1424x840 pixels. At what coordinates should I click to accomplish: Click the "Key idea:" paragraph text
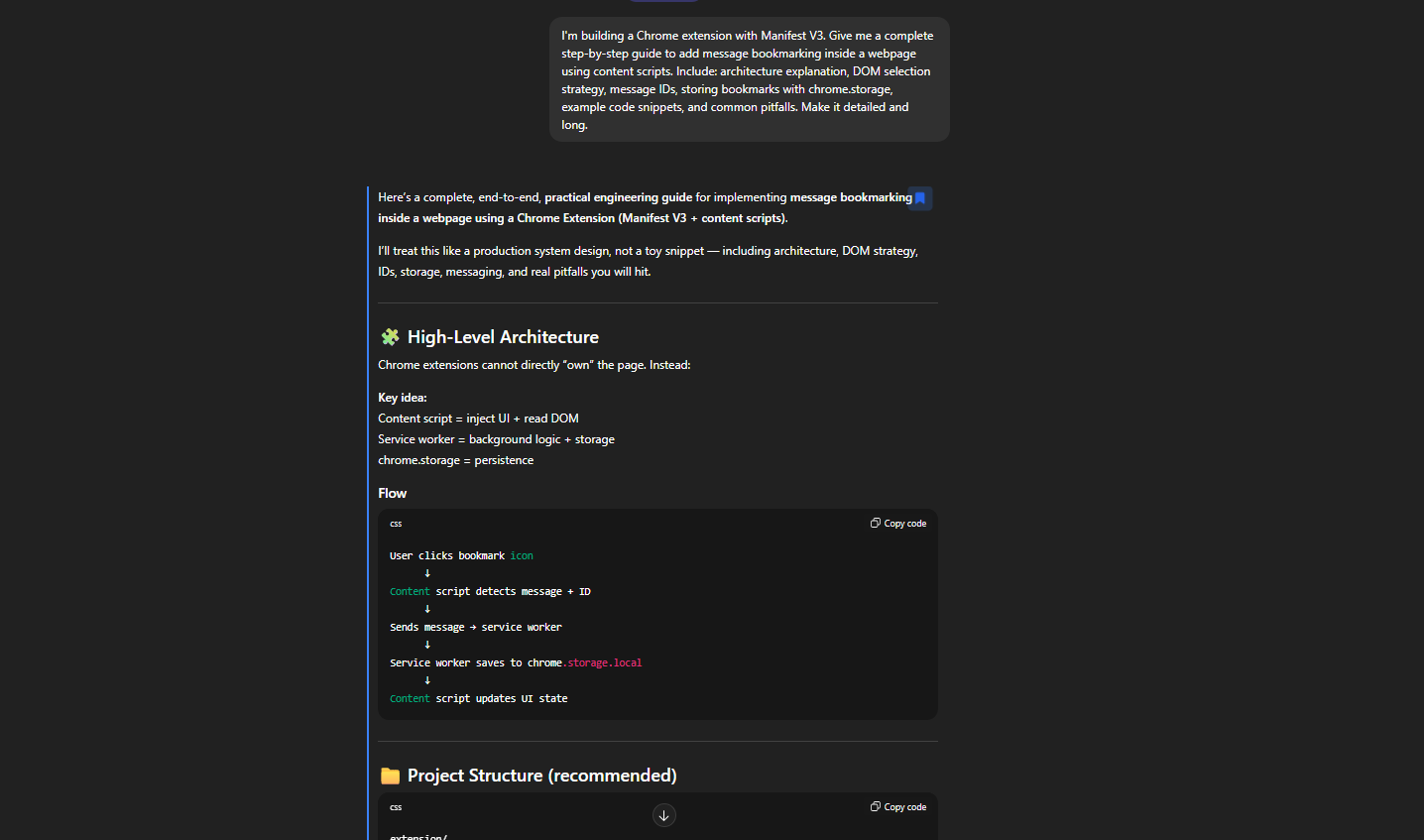pos(402,397)
